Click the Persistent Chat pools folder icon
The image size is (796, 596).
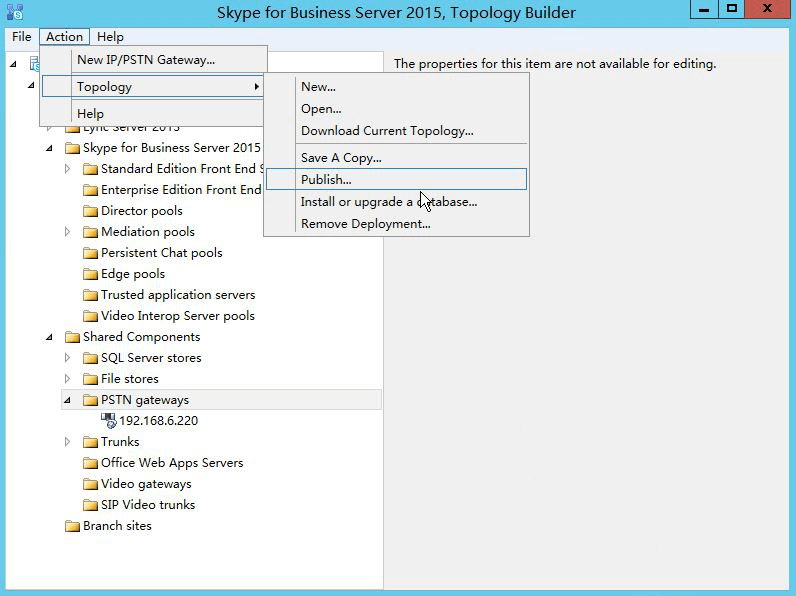click(x=90, y=253)
